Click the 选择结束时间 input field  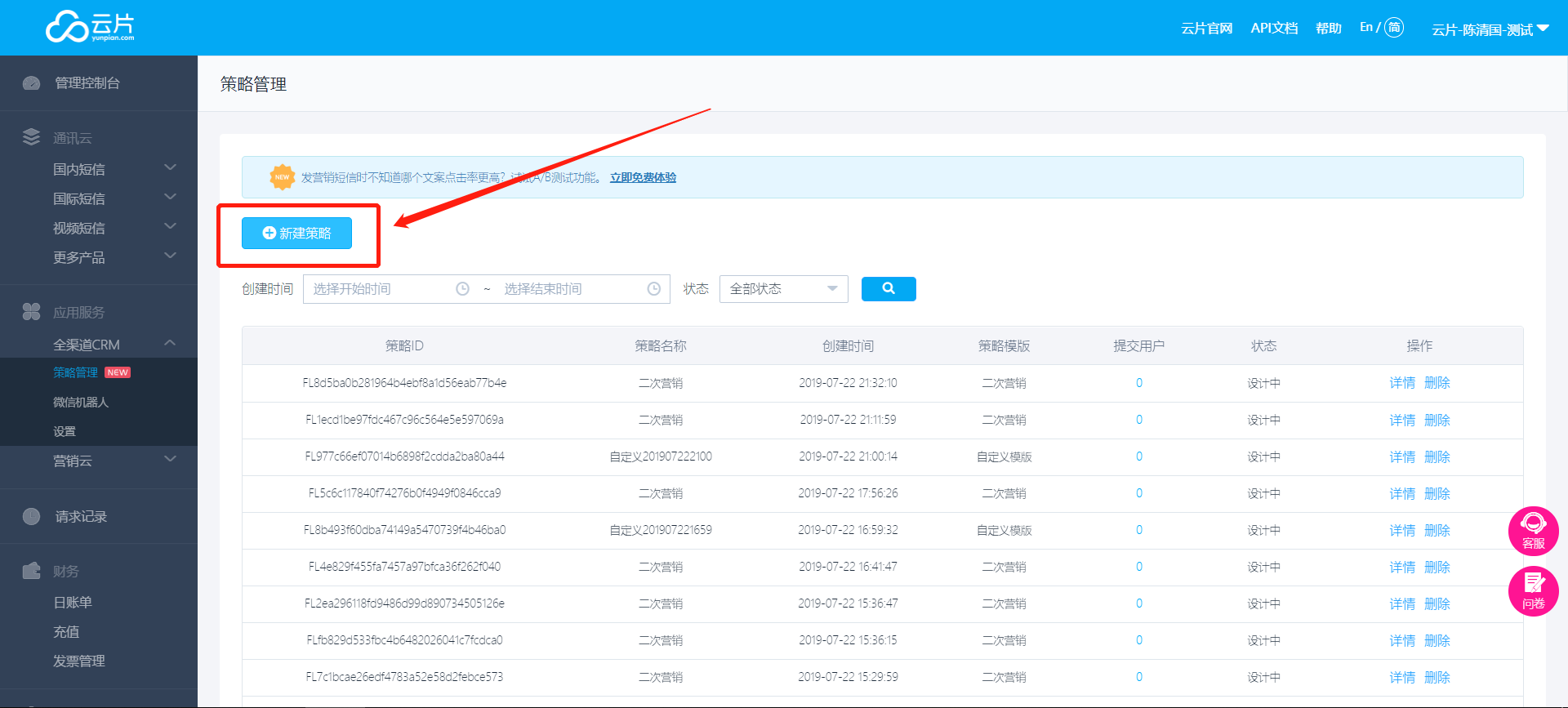[581, 289]
